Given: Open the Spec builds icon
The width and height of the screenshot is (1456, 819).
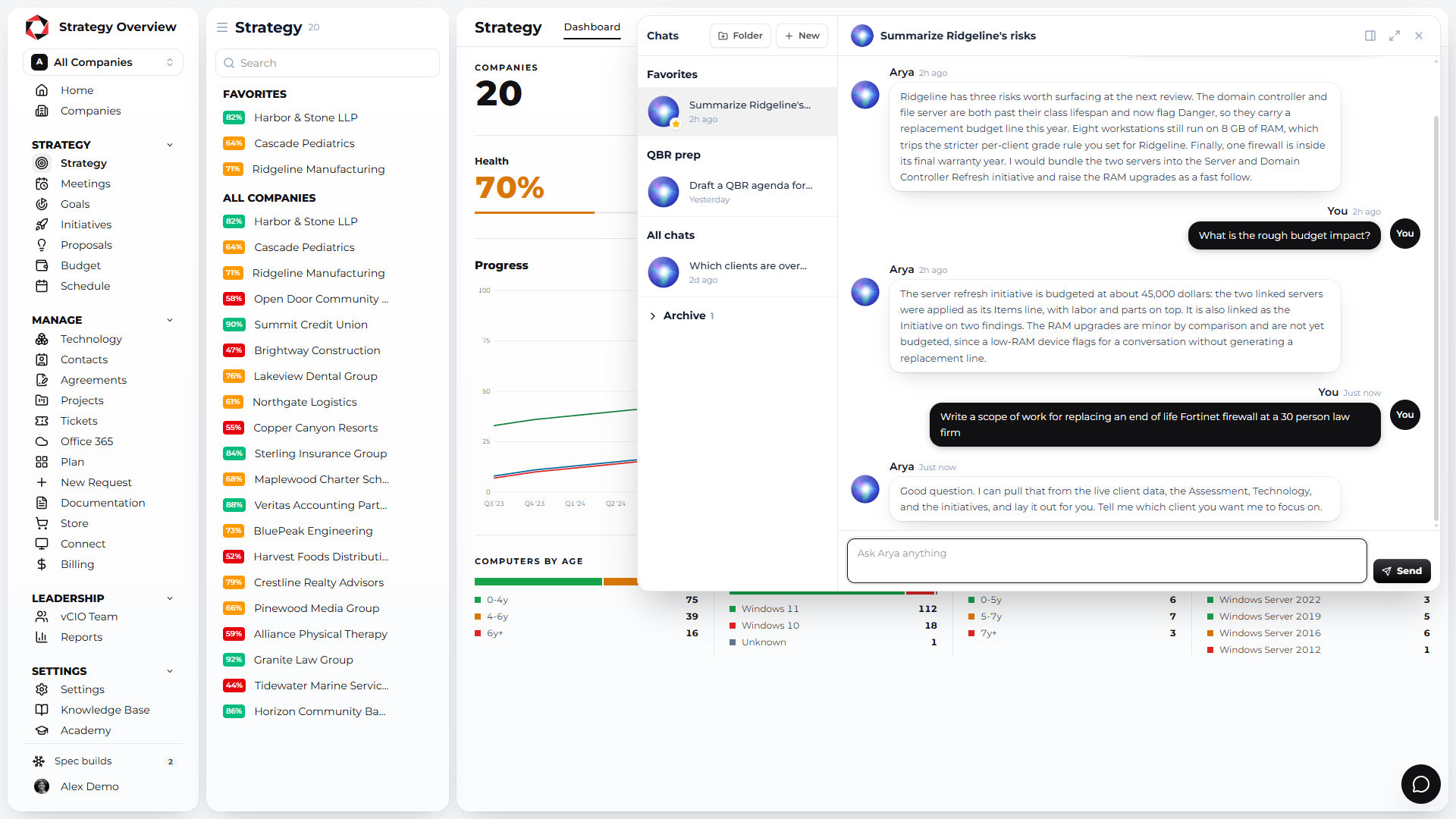Looking at the screenshot, I should click(x=39, y=761).
